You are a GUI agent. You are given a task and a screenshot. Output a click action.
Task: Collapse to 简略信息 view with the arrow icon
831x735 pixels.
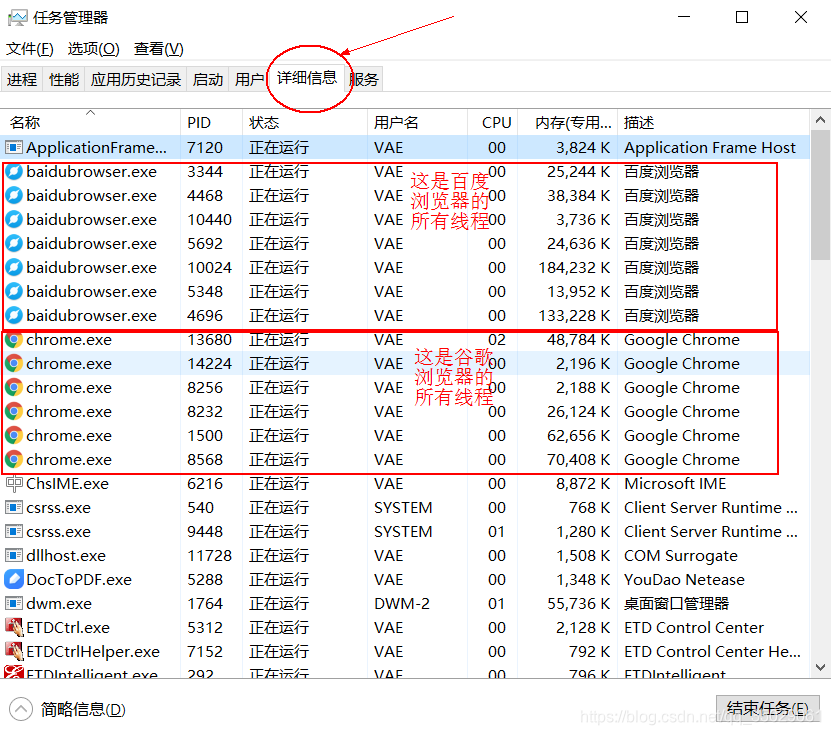click(x=21, y=709)
